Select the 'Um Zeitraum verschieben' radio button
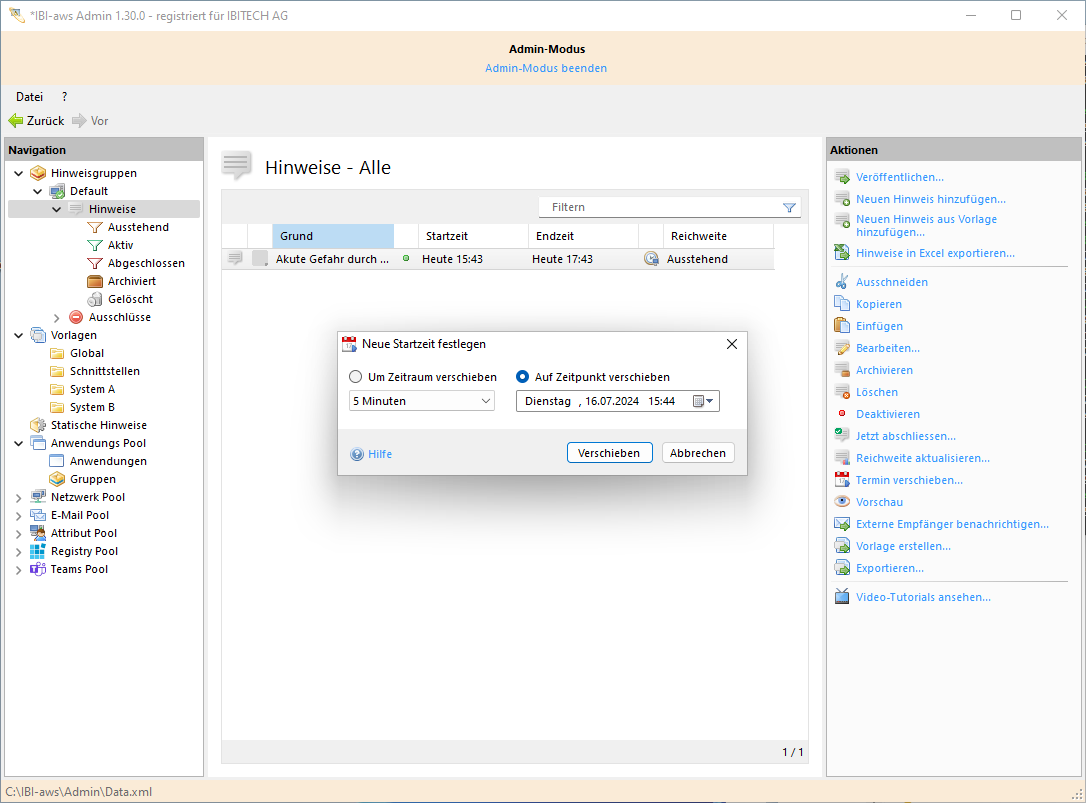 (x=356, y=377)
